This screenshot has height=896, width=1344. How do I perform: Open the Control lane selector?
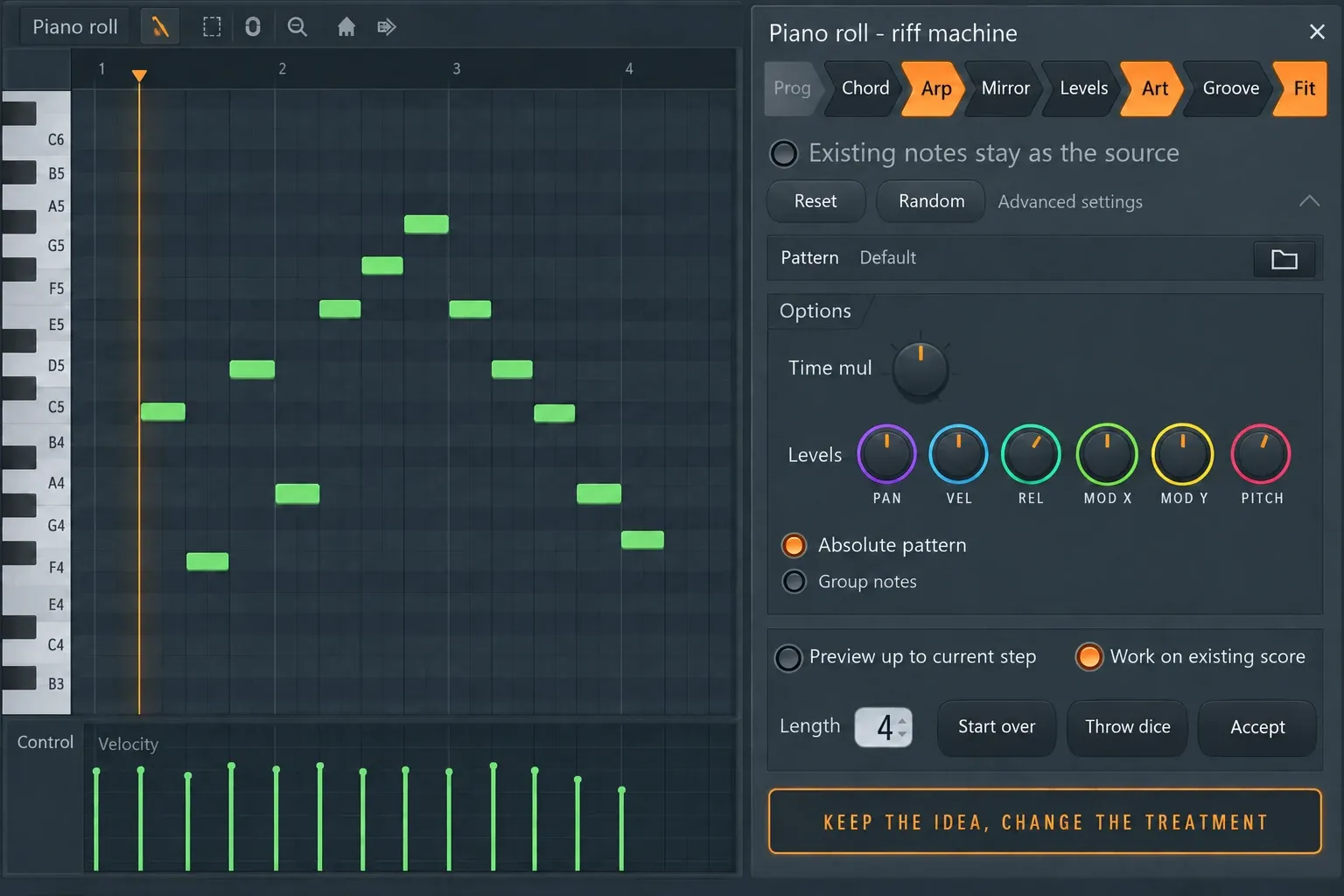45,742
